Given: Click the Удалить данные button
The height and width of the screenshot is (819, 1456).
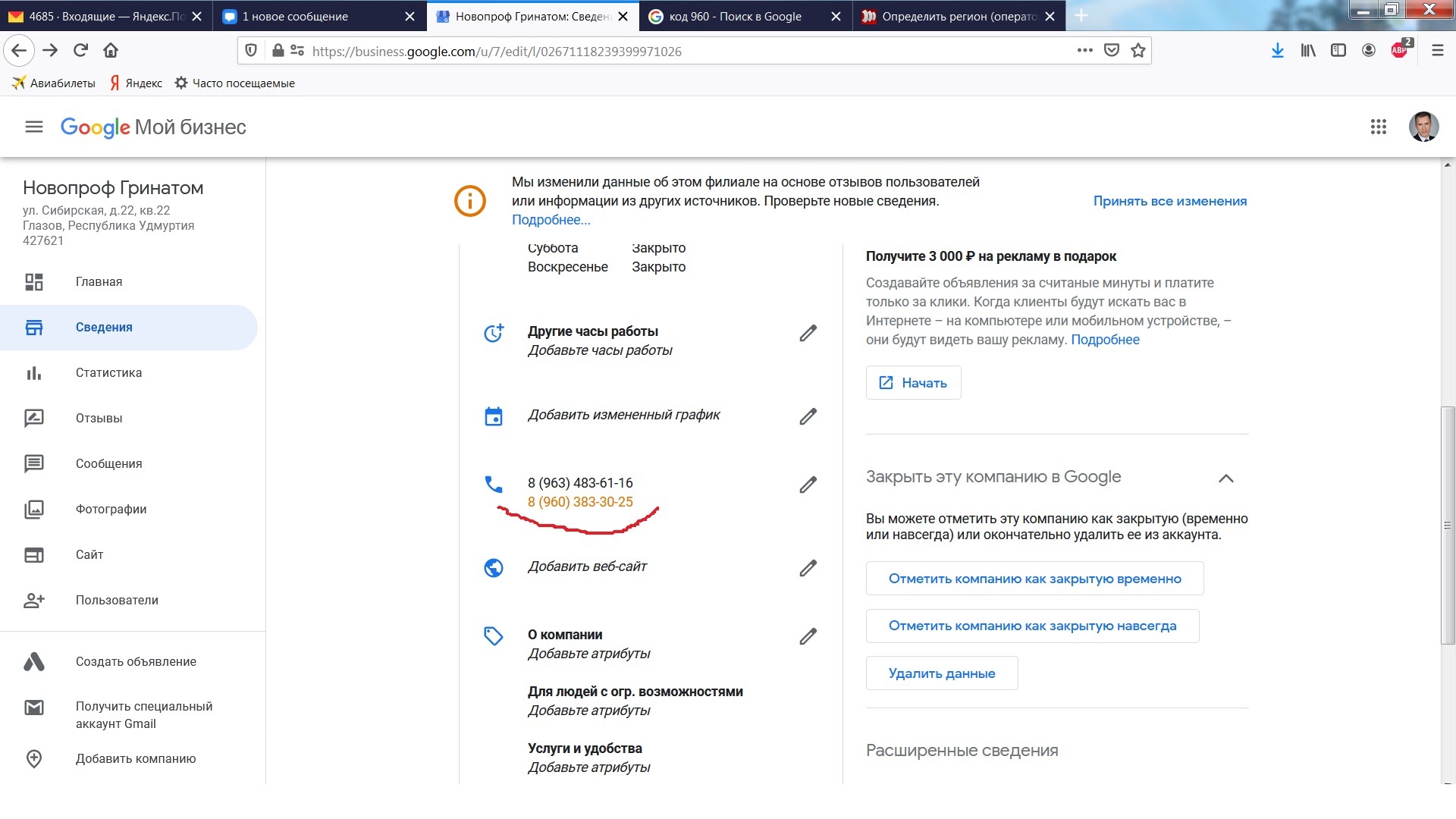Looking at the screenshot, I should tap(942, 673).
